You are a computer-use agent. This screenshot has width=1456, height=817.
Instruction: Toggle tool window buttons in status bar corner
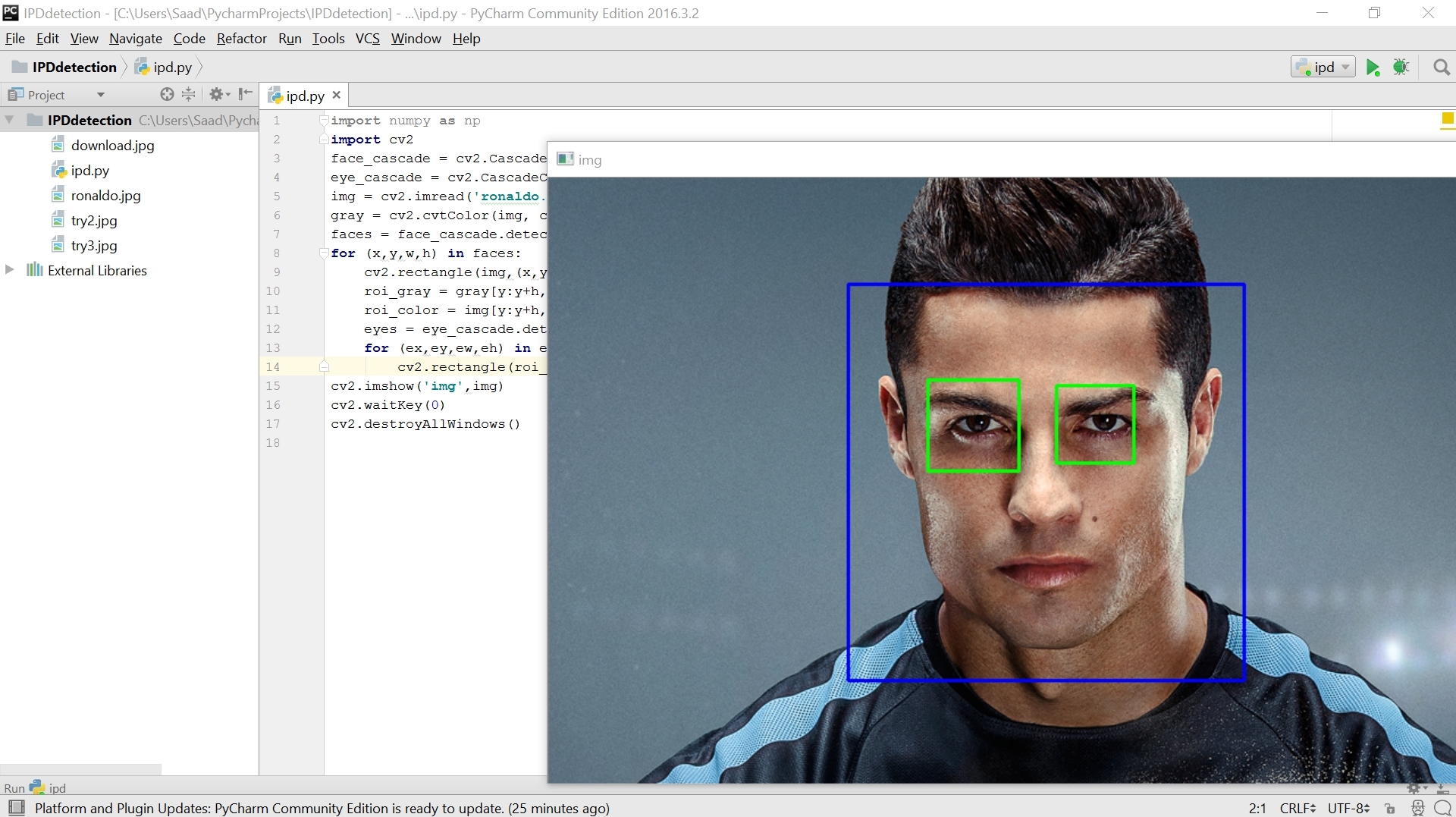point(16,808)
